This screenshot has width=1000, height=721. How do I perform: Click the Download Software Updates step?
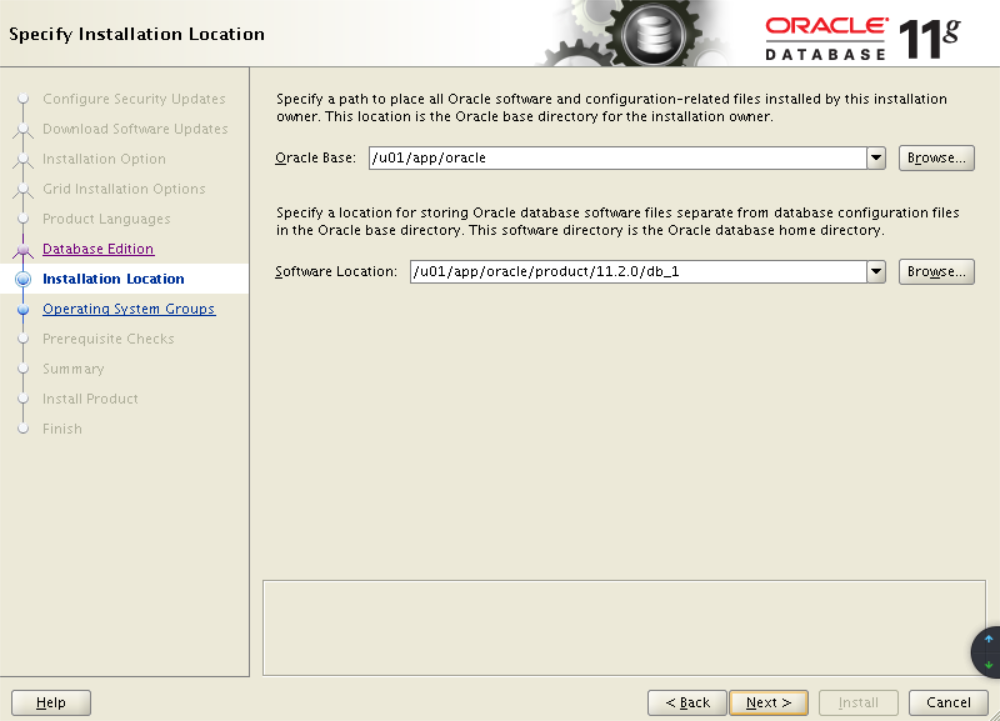click(135, 129)
